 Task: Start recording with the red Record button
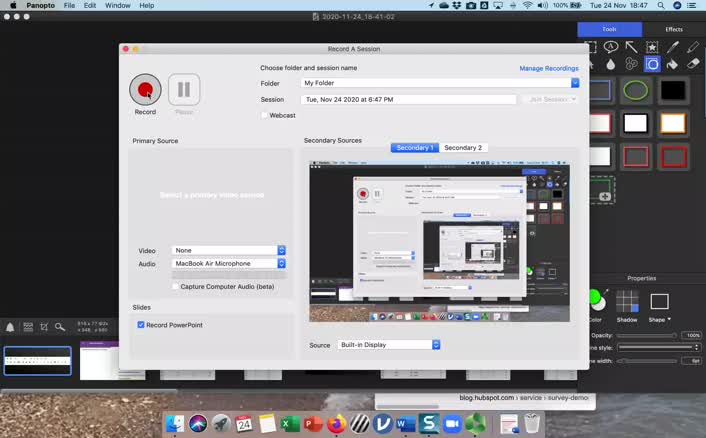145,89
